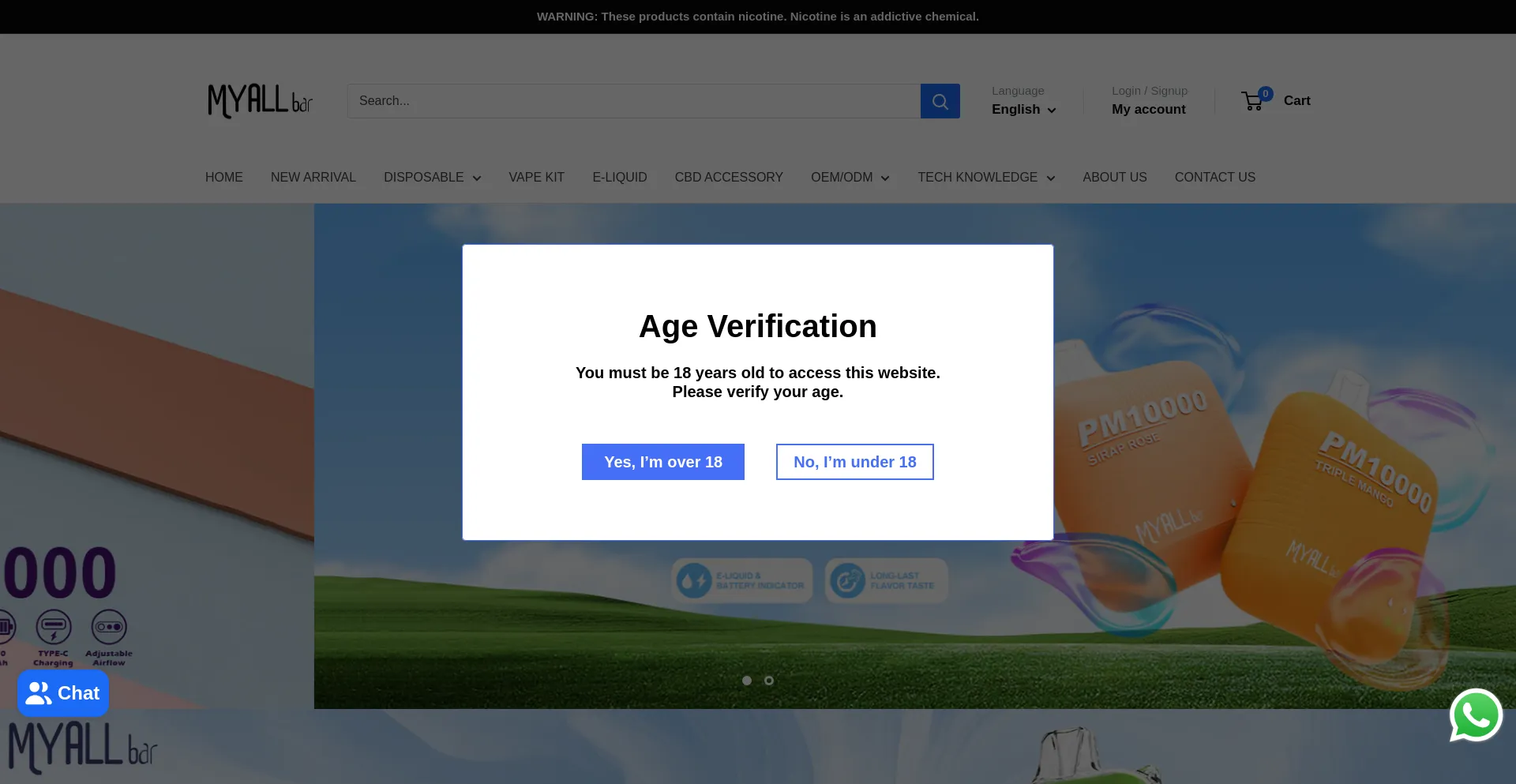Select the second slideshow dot
This screenshot has width=1516, height=784.
[x=769, y=681]
